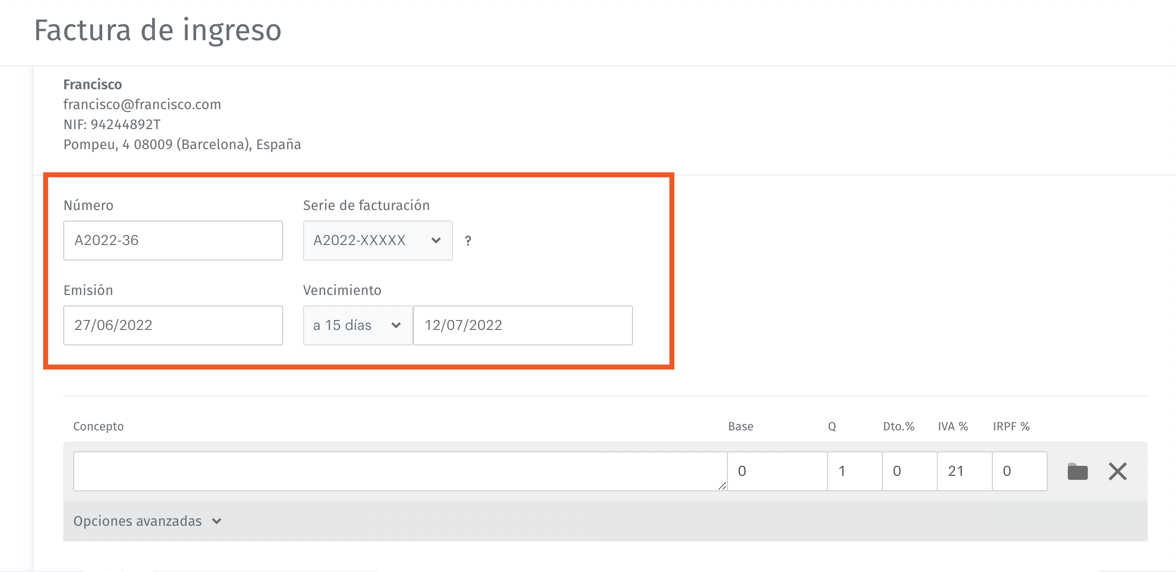Click the Vencimiento date field 12/07/2022

[522, 326]
